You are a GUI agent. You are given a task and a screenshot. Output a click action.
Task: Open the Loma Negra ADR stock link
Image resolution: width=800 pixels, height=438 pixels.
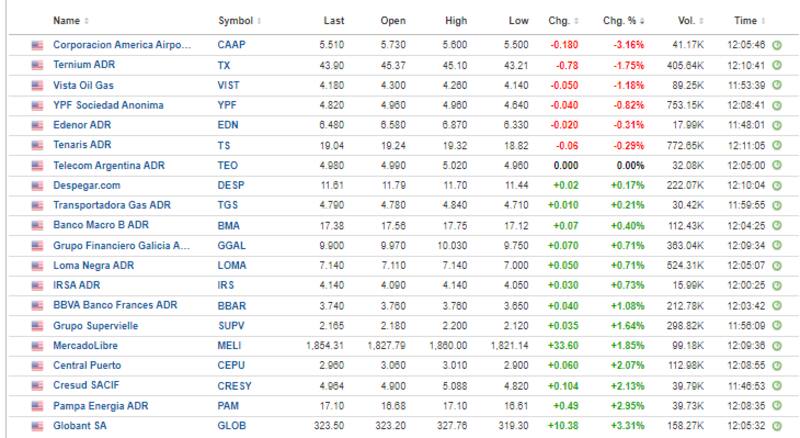point(95,264)
